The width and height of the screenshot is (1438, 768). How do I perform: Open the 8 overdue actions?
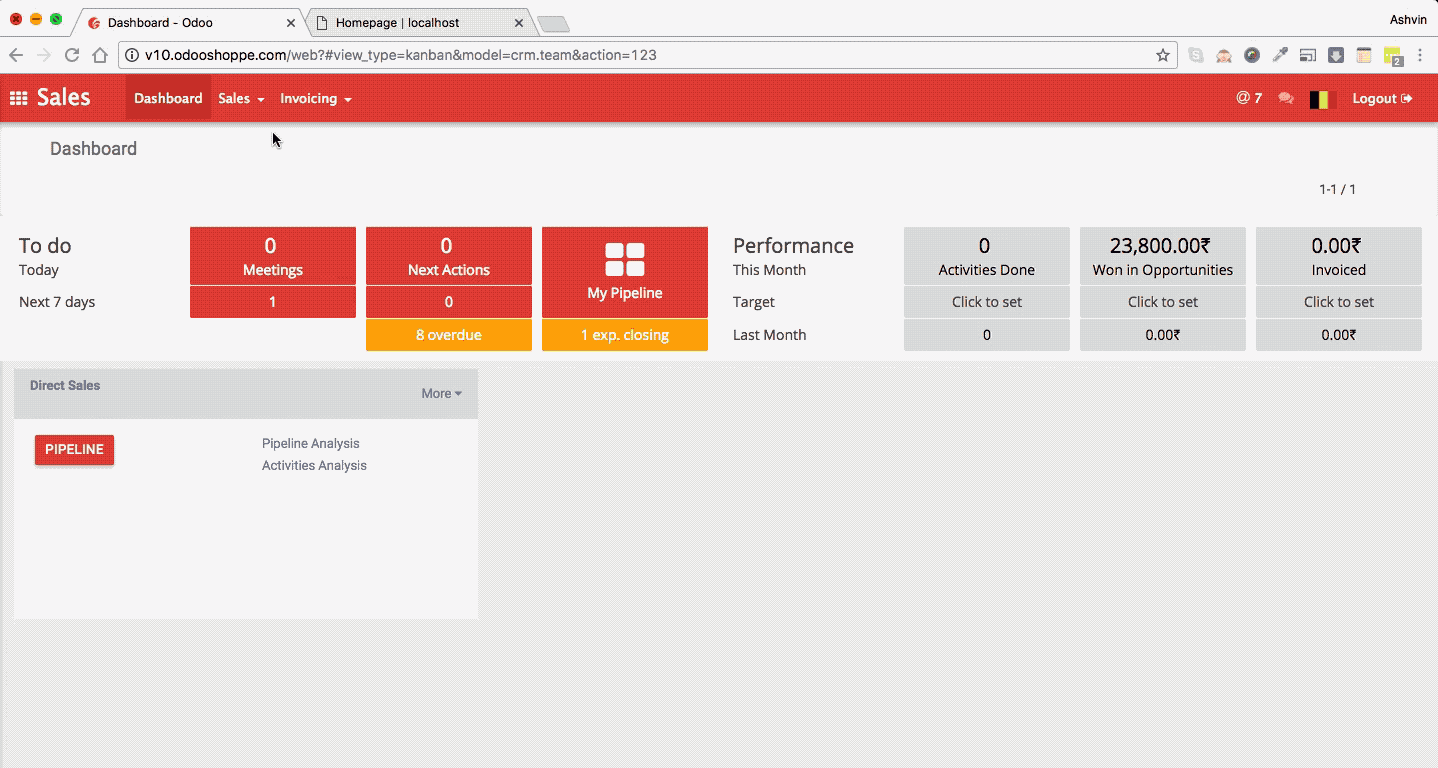[449, 335]
